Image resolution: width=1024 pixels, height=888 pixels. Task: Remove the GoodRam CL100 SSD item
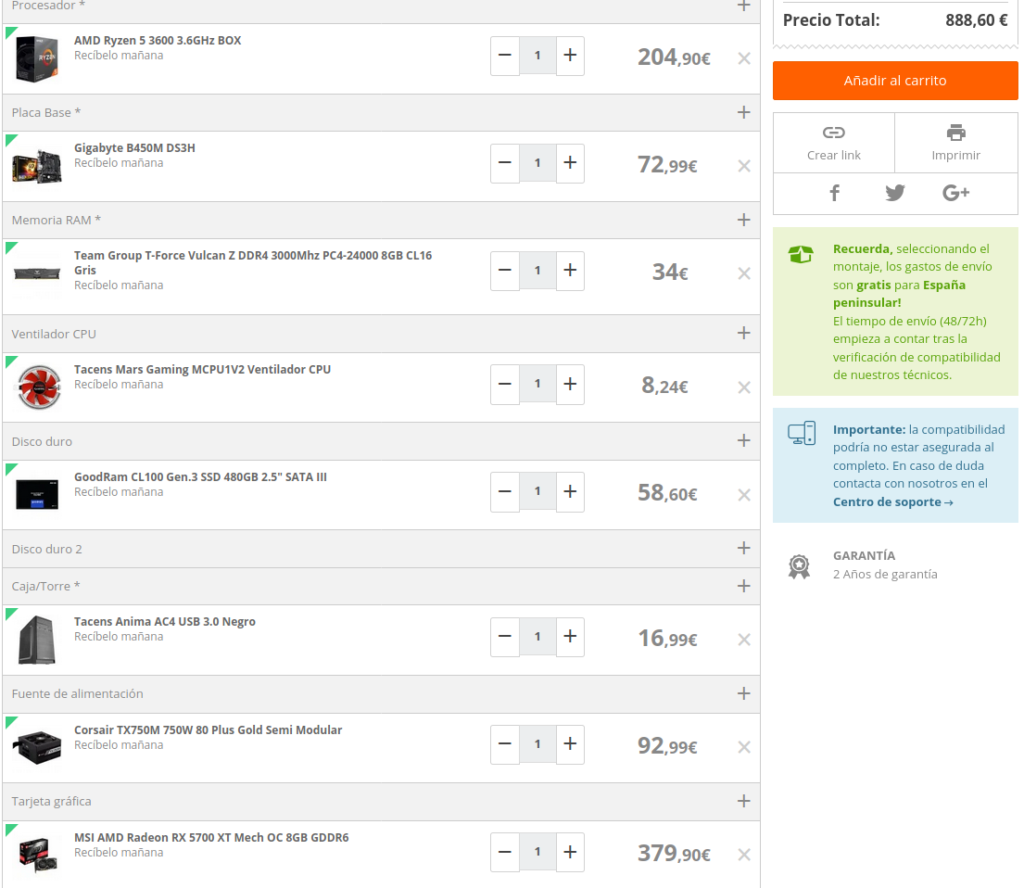pos(744,495)
